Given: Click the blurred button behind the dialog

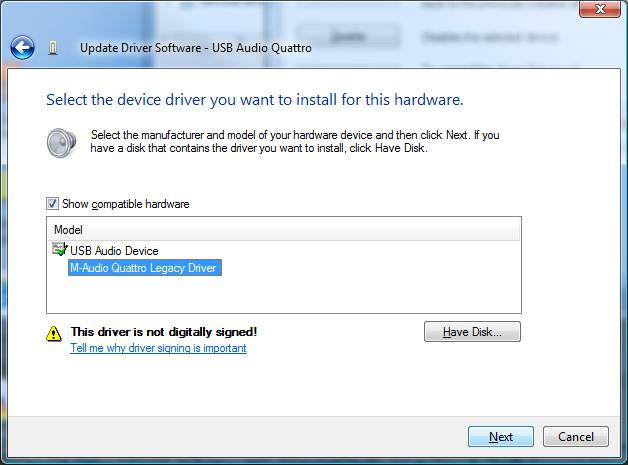Looking at the screenshot, I should (346, 37).
